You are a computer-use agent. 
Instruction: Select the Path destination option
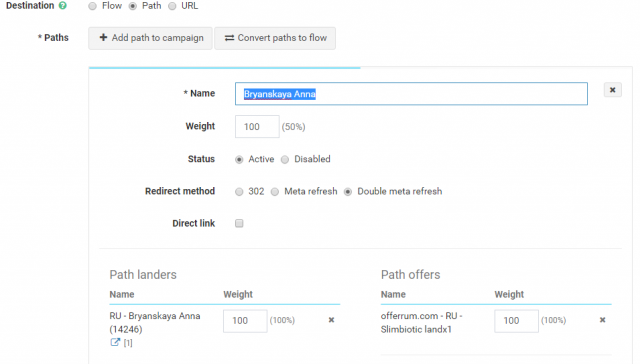tap(133, 6)
